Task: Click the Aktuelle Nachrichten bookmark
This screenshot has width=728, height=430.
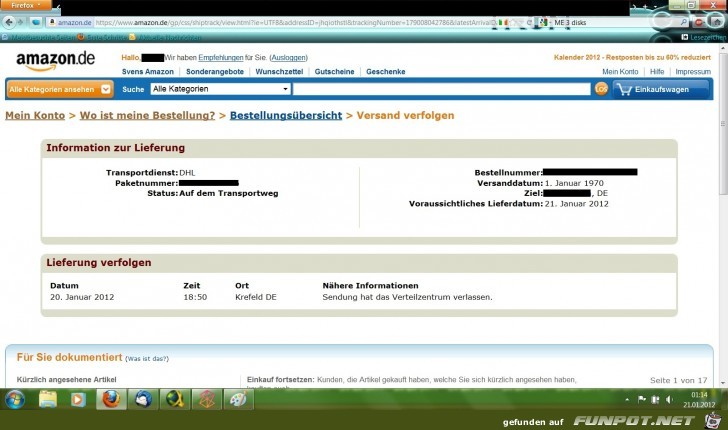Action: [x=167, y=37]
